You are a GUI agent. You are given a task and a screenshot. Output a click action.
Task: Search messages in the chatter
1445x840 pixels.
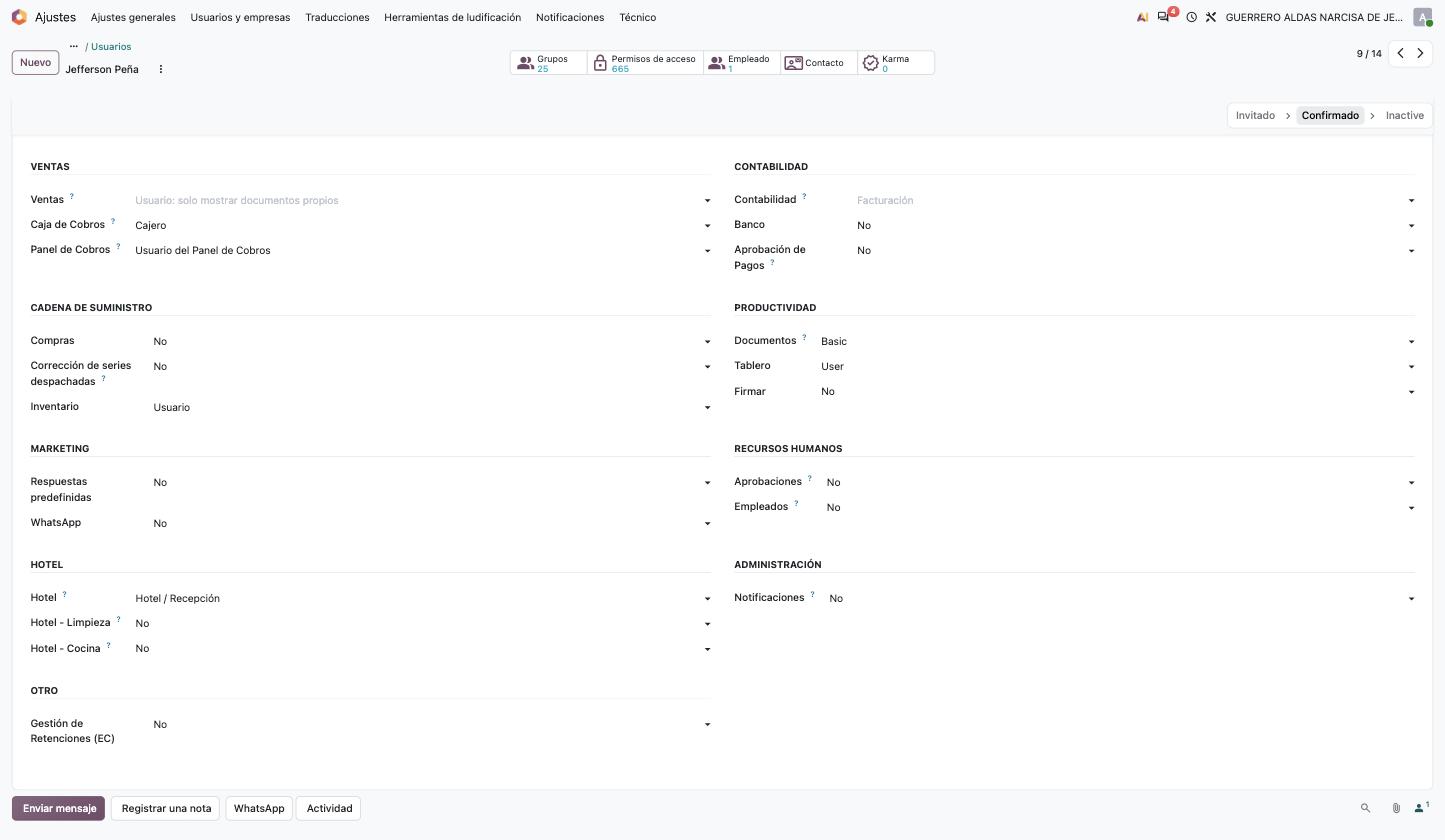pos(1365,808)
